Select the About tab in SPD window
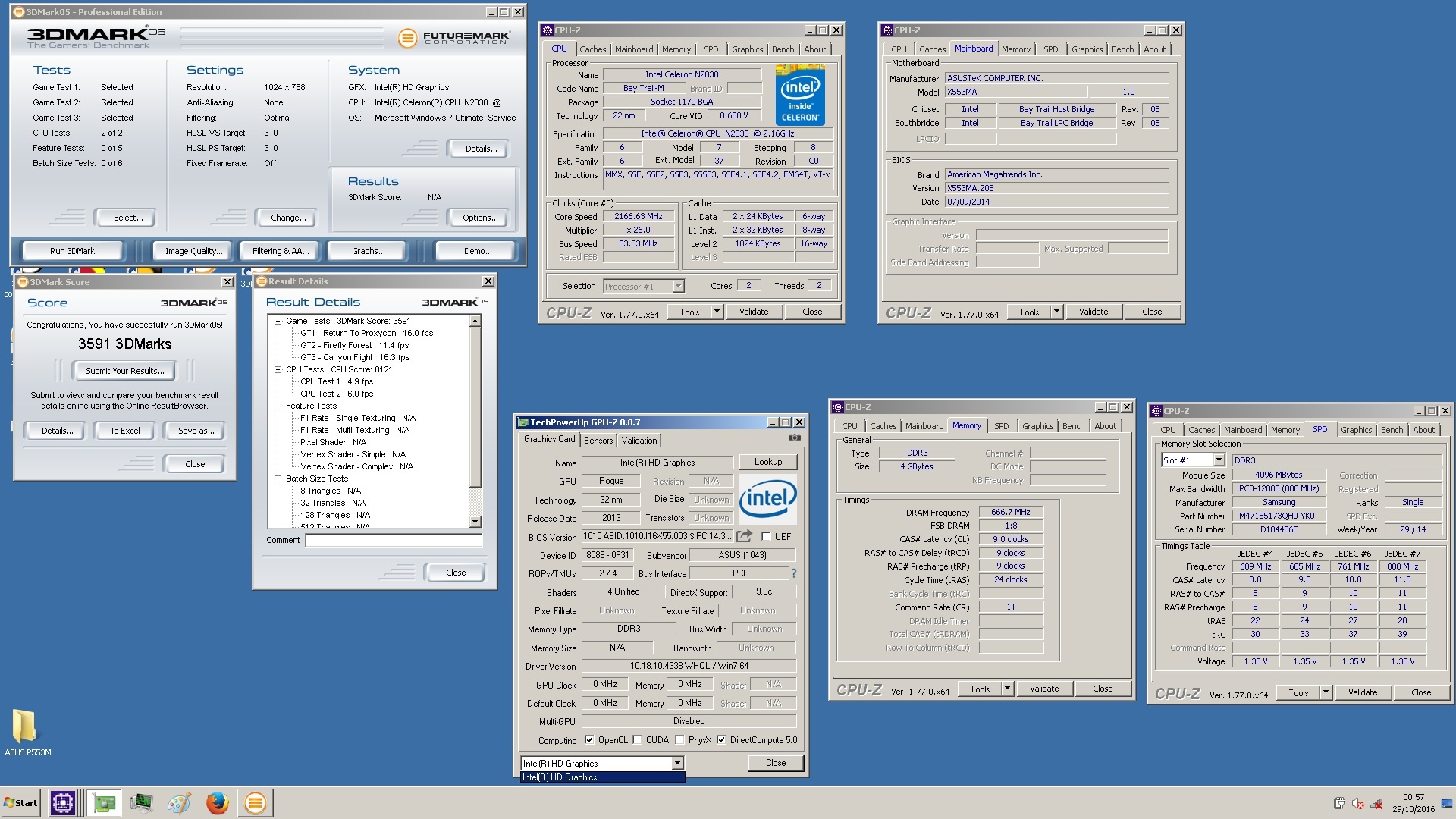 tap(1423, 430)
